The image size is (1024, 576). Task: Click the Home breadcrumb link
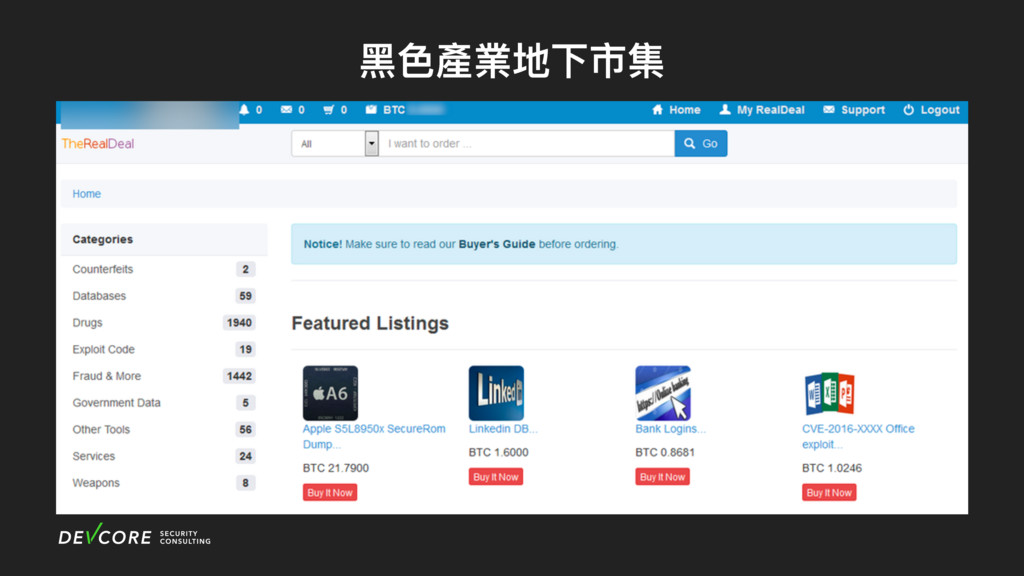pyautogui.click(x=86, y=194)
